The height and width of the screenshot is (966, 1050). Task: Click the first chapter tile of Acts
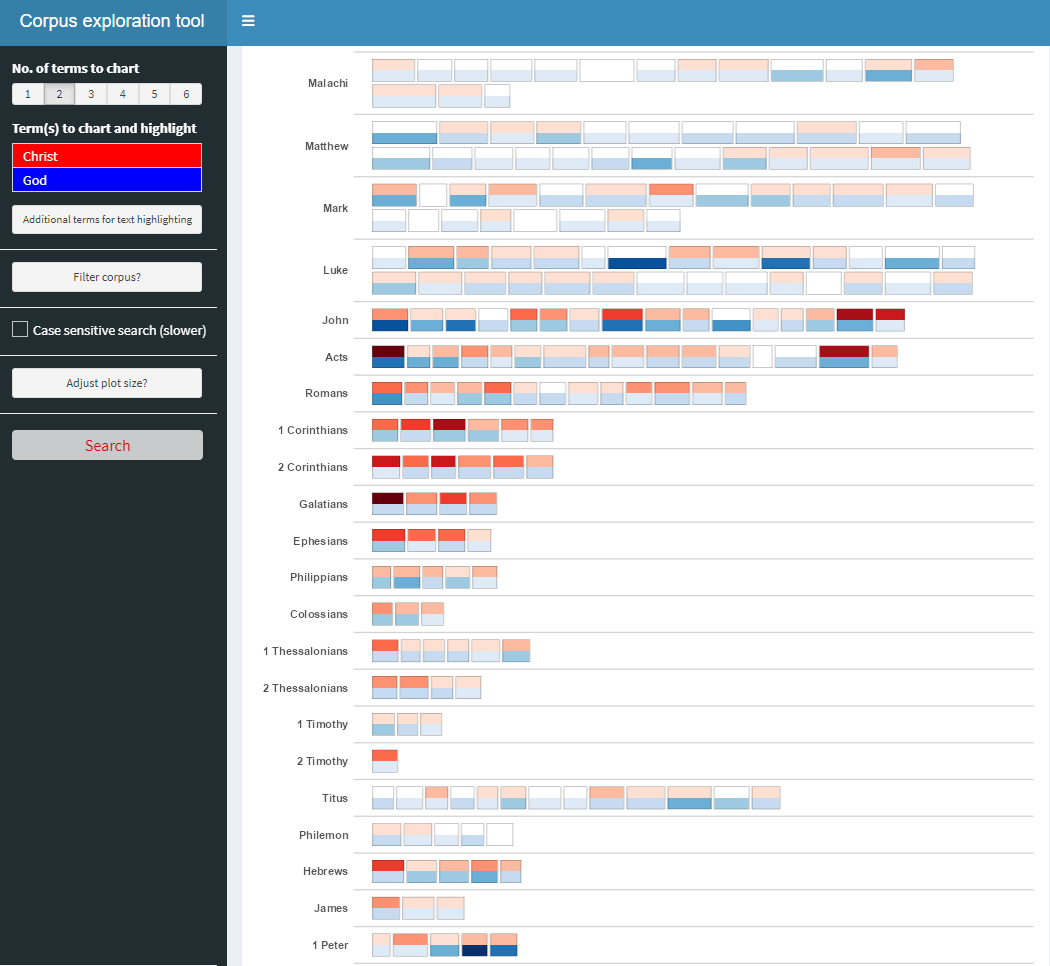[388, 357]
